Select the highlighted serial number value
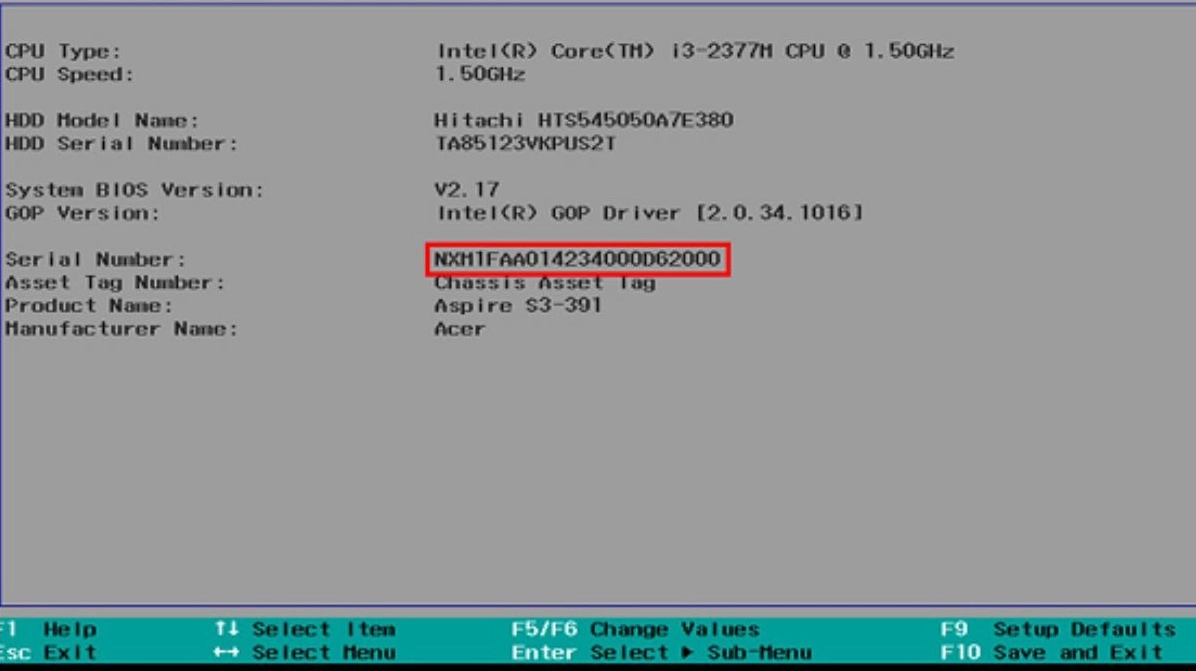This screenshot has height=671, width=1196. [577, 260]
